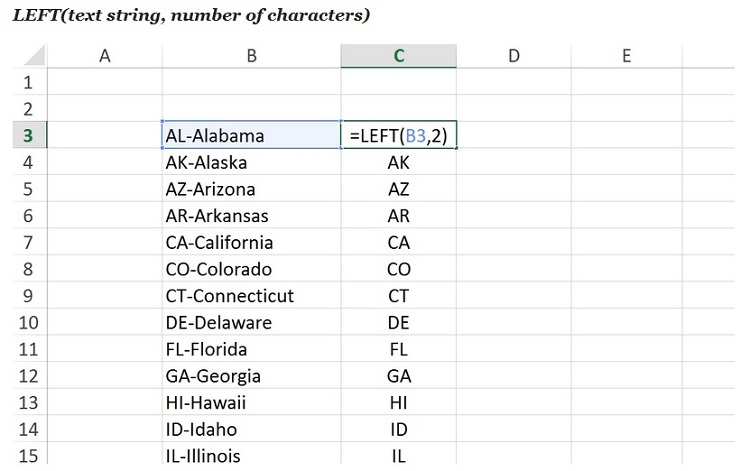Select the CA-California cell

tap(250, 242)
